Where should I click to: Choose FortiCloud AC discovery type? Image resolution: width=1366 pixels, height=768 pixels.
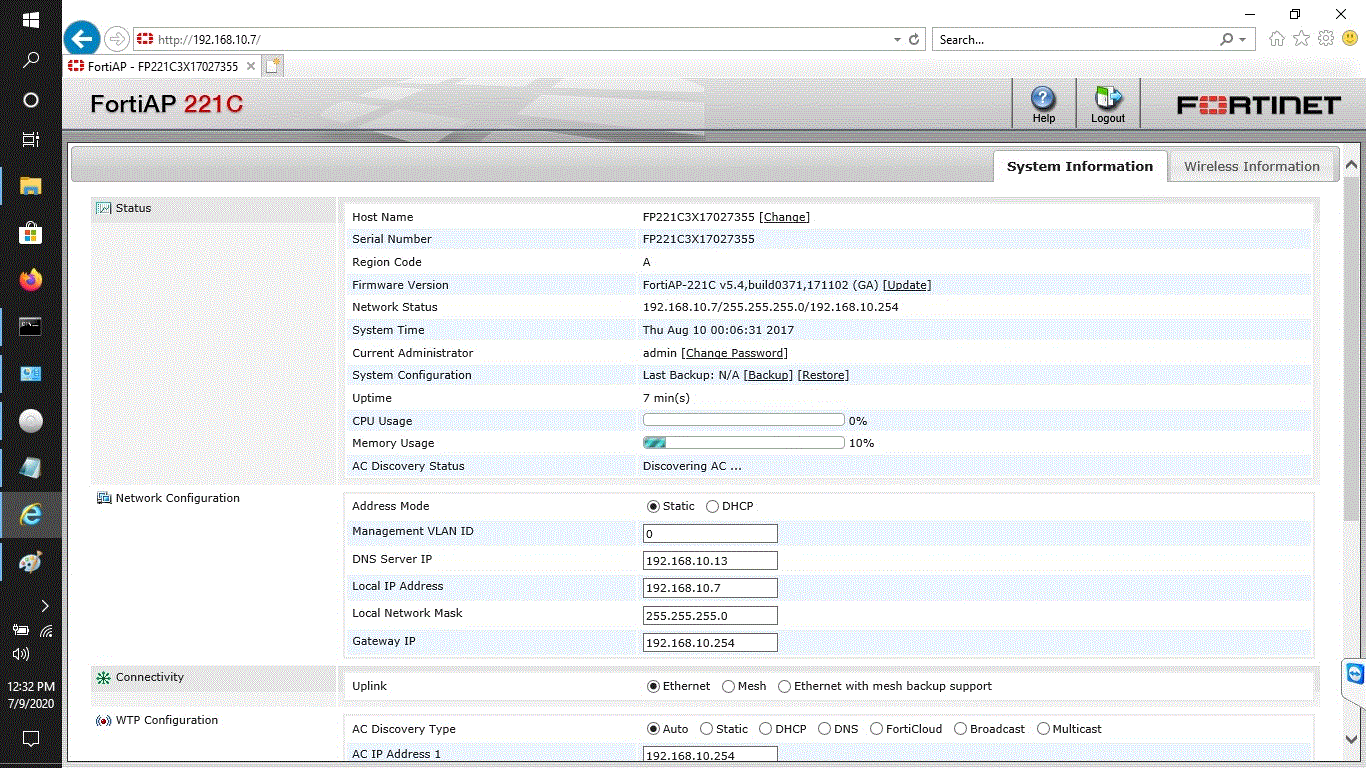(x=877, y=730)
